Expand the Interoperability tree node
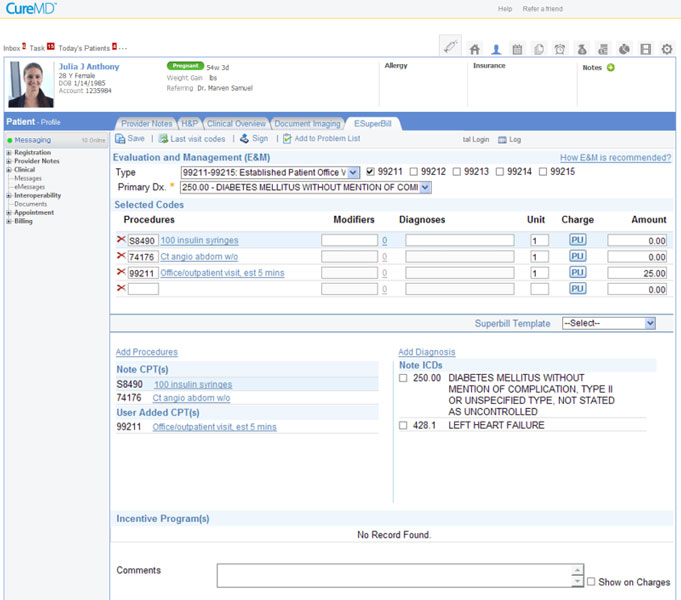 (x=9, y=196)
